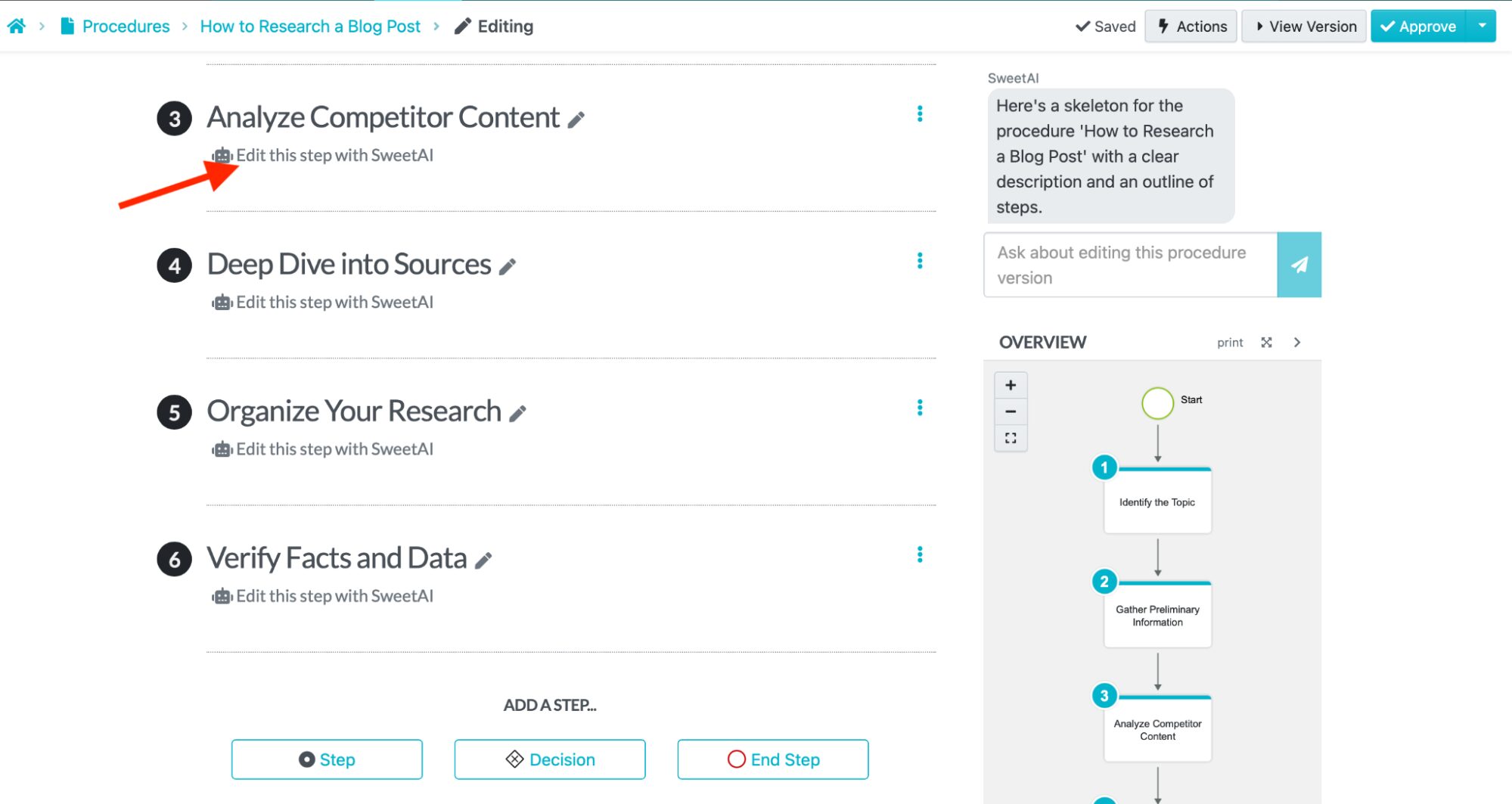Click the View Version button
The image size is (1512, 804).
(x=1304, y=26)
